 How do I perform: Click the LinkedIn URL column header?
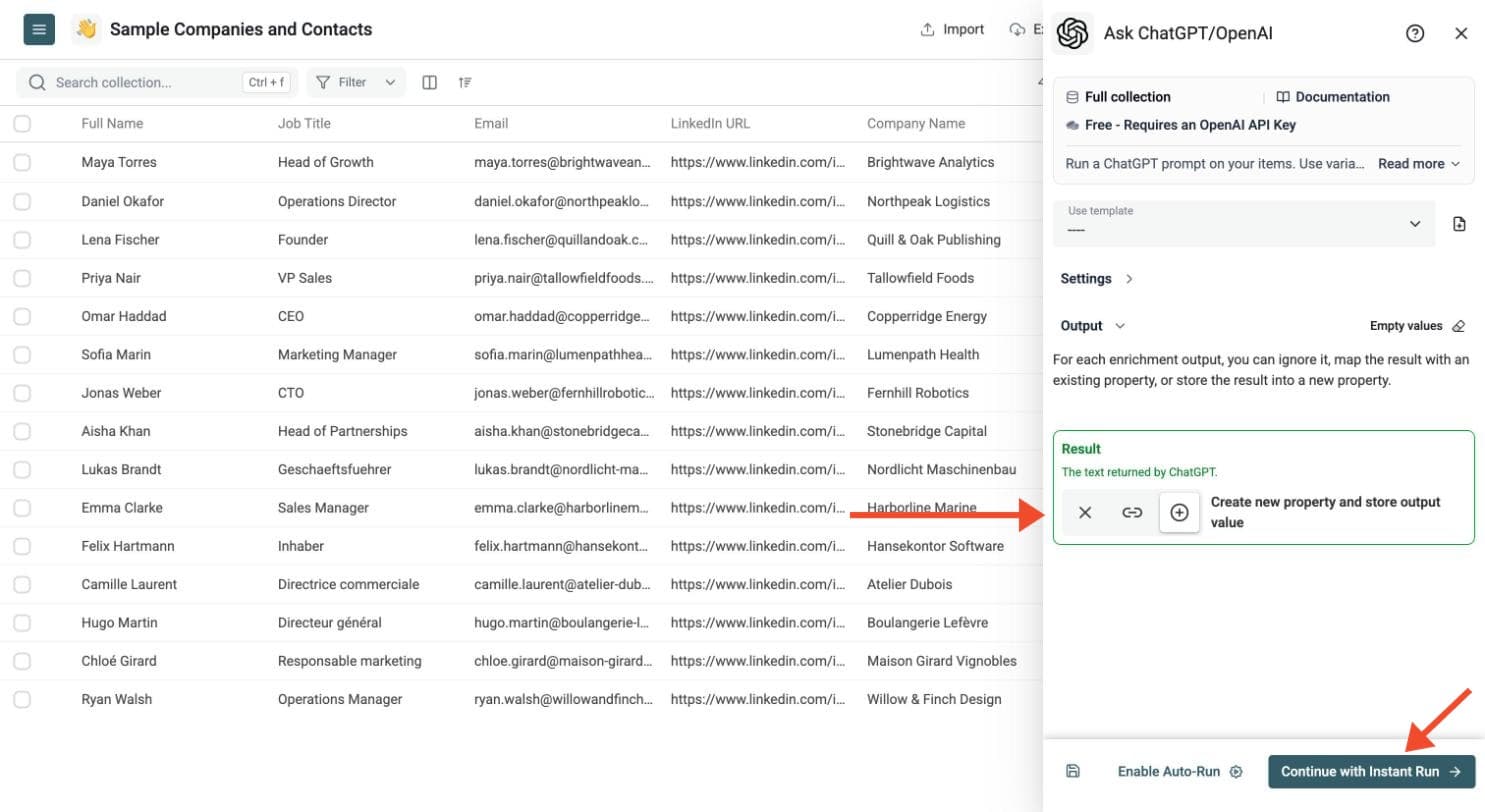coord(710,124)
